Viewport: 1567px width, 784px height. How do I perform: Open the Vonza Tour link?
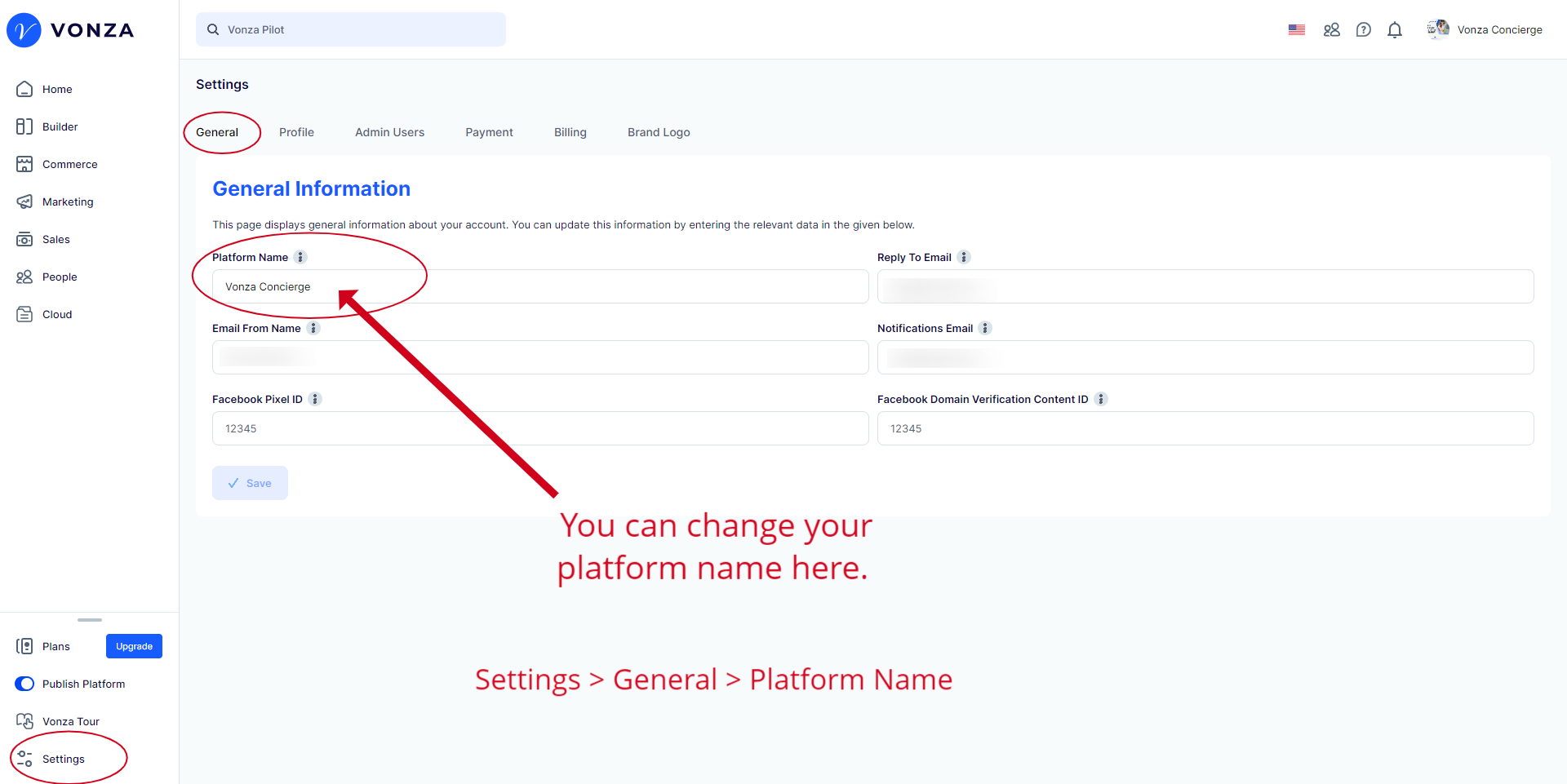pyautogui.click(x=71, y=721)
